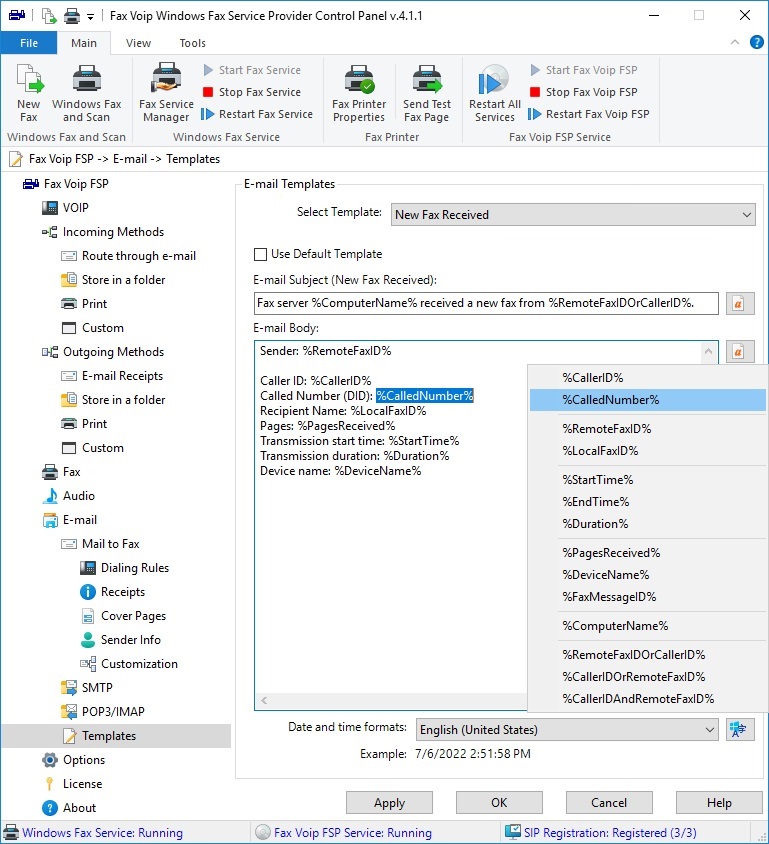Open Sender Info tree item
The width and height of the screenshot is (769, 844).
tap(121, 640)
